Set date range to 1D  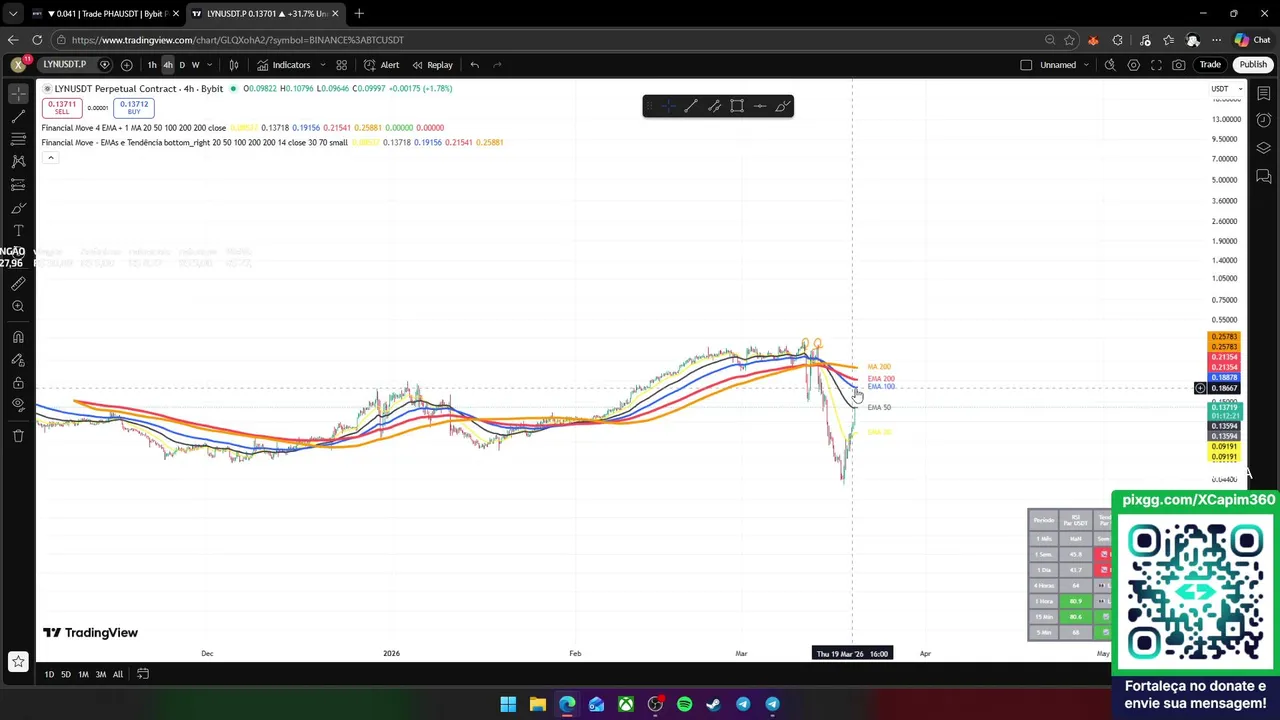click(x=49, y=675)
